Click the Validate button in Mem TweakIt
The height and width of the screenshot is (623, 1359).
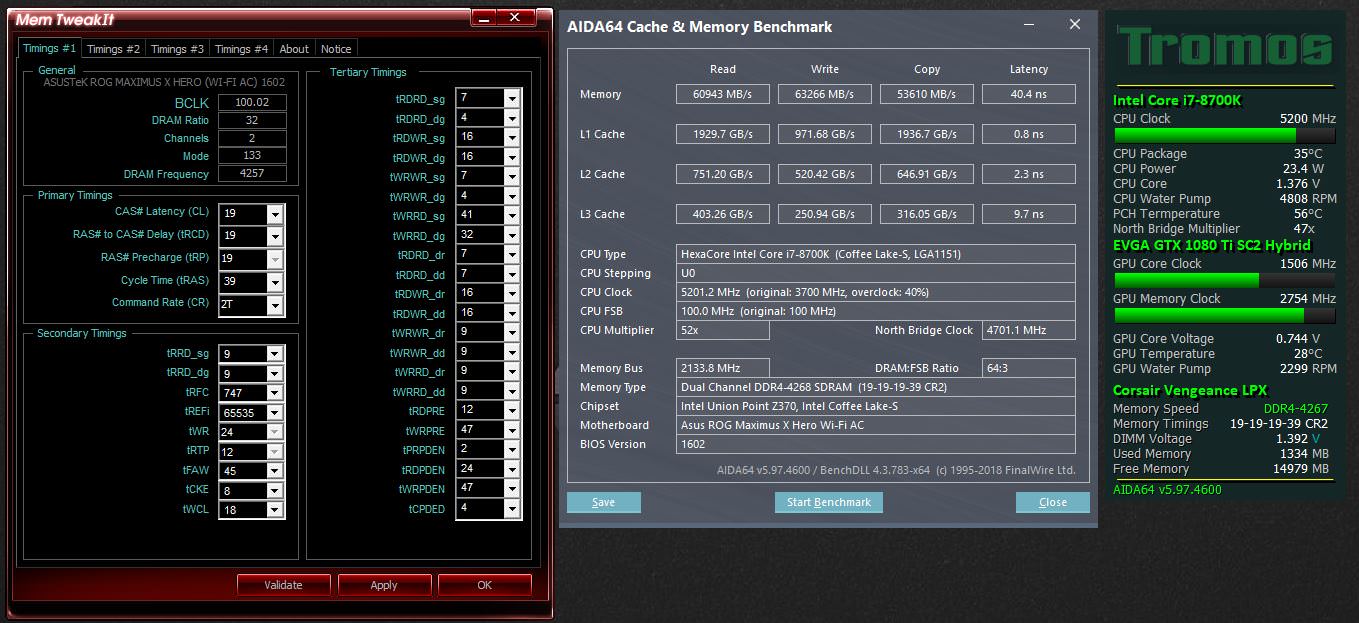coord(283,585)
